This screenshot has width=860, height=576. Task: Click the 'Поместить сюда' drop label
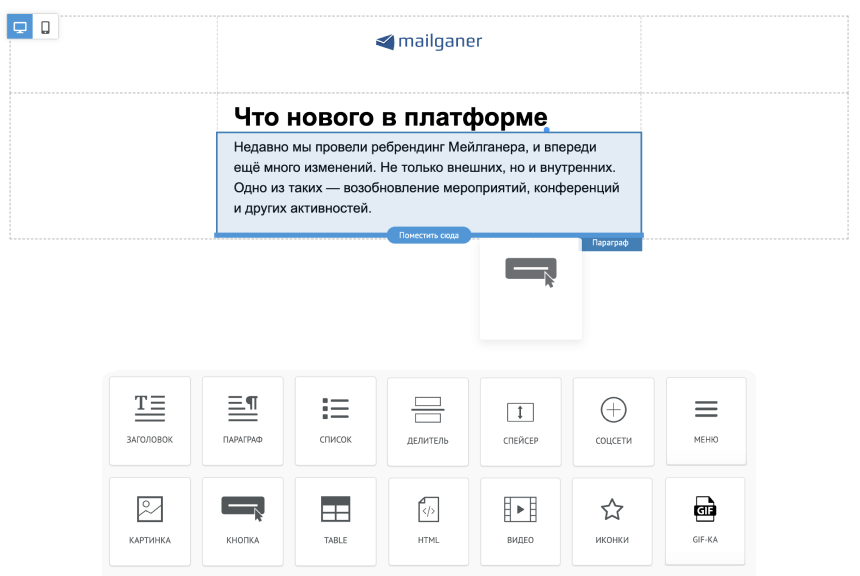pos(429,235)
